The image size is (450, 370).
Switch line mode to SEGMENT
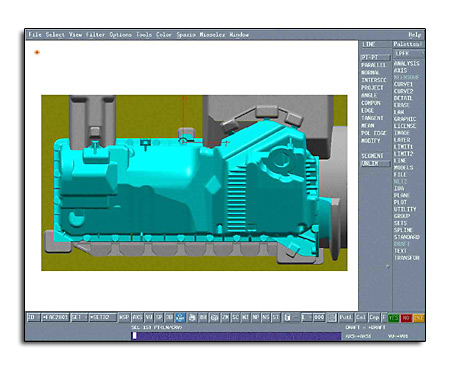click(x=373, y=156)
